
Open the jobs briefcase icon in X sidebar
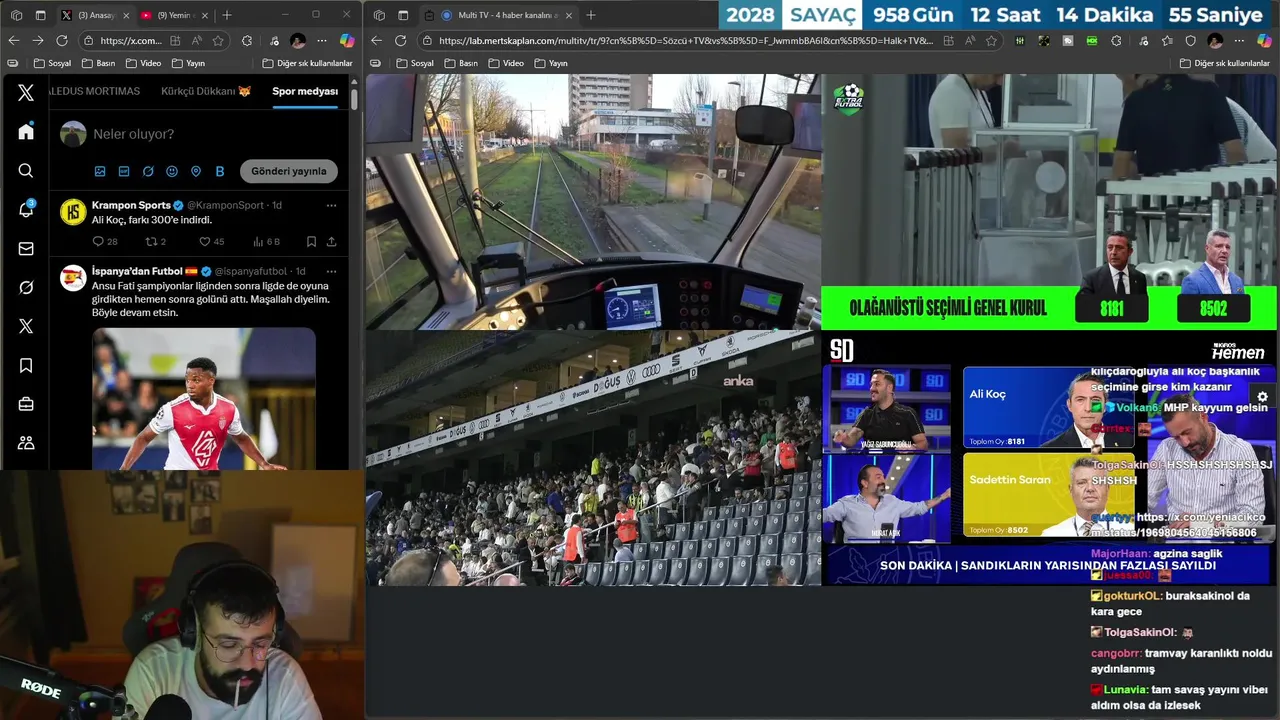coord(26,404)
